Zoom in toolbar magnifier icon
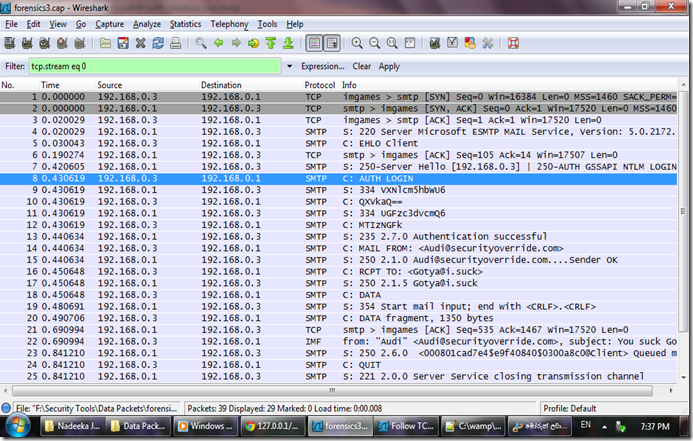This screenshot has height=441, width=693. tap(357, 43)
